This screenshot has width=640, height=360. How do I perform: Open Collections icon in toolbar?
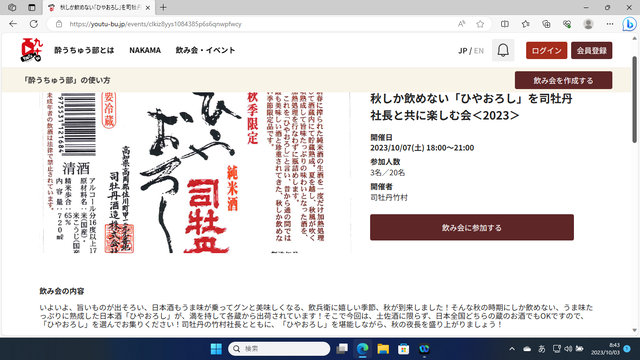coord(546,24)
